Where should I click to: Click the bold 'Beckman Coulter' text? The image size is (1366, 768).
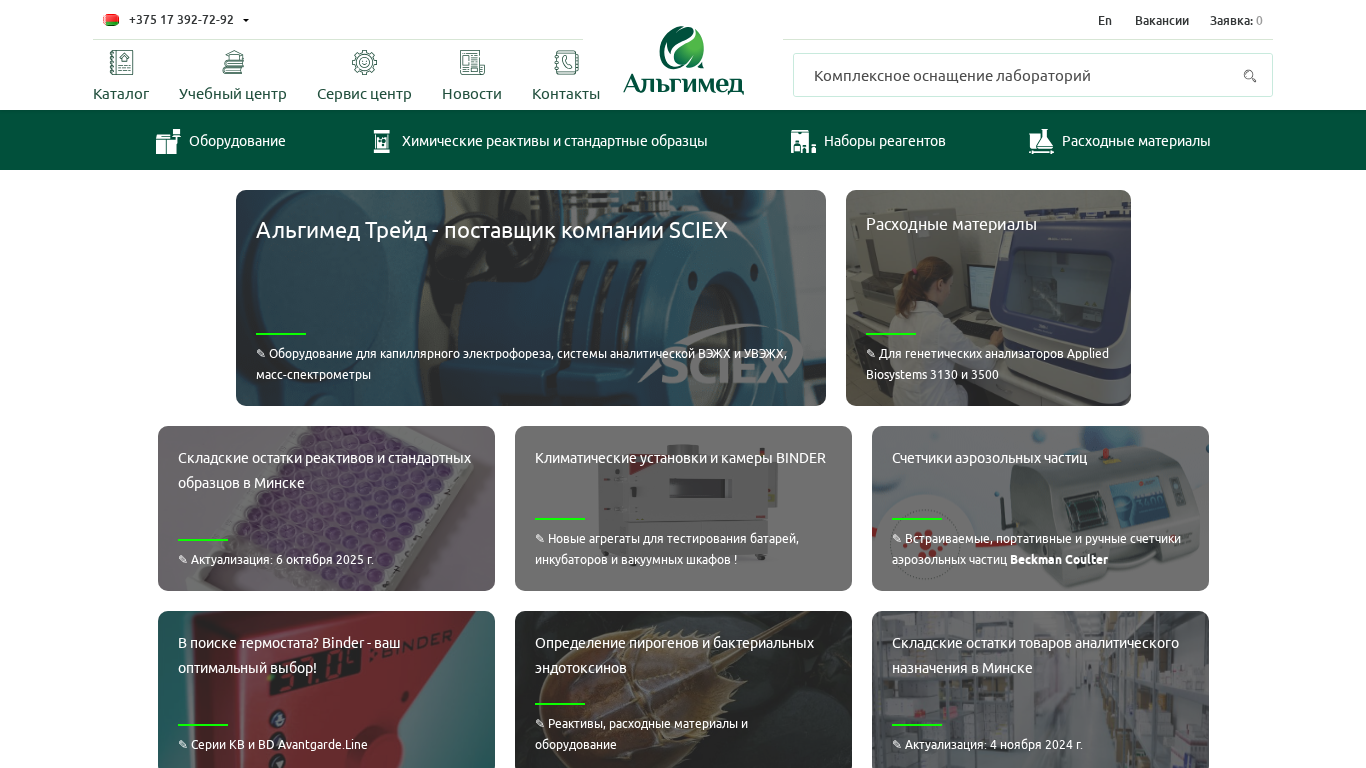(x=1059, y=560)
